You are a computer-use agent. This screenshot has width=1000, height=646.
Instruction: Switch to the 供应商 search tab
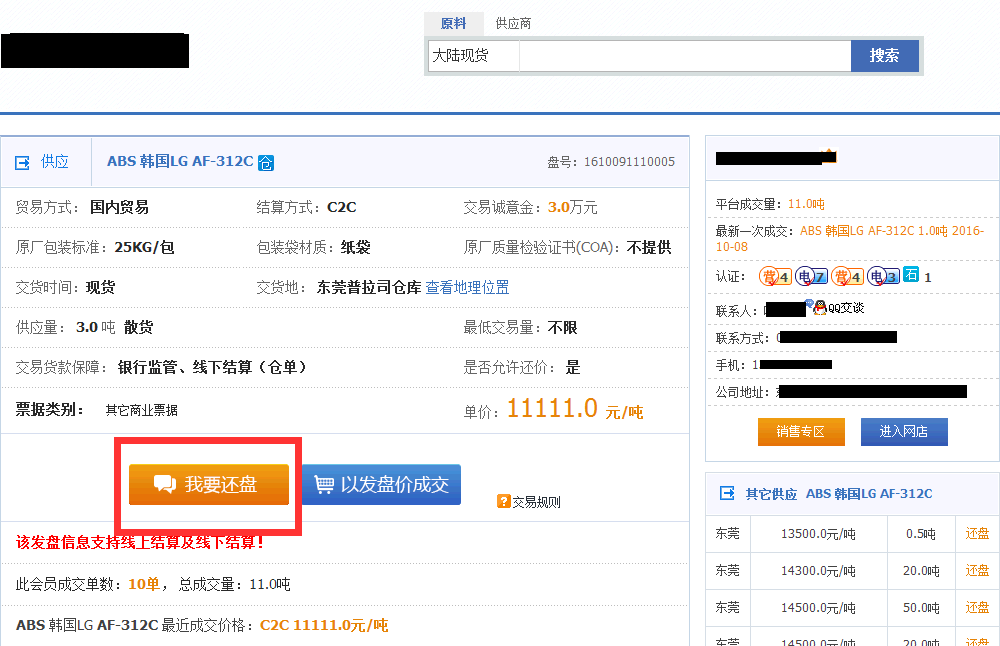tap(513, 24)
